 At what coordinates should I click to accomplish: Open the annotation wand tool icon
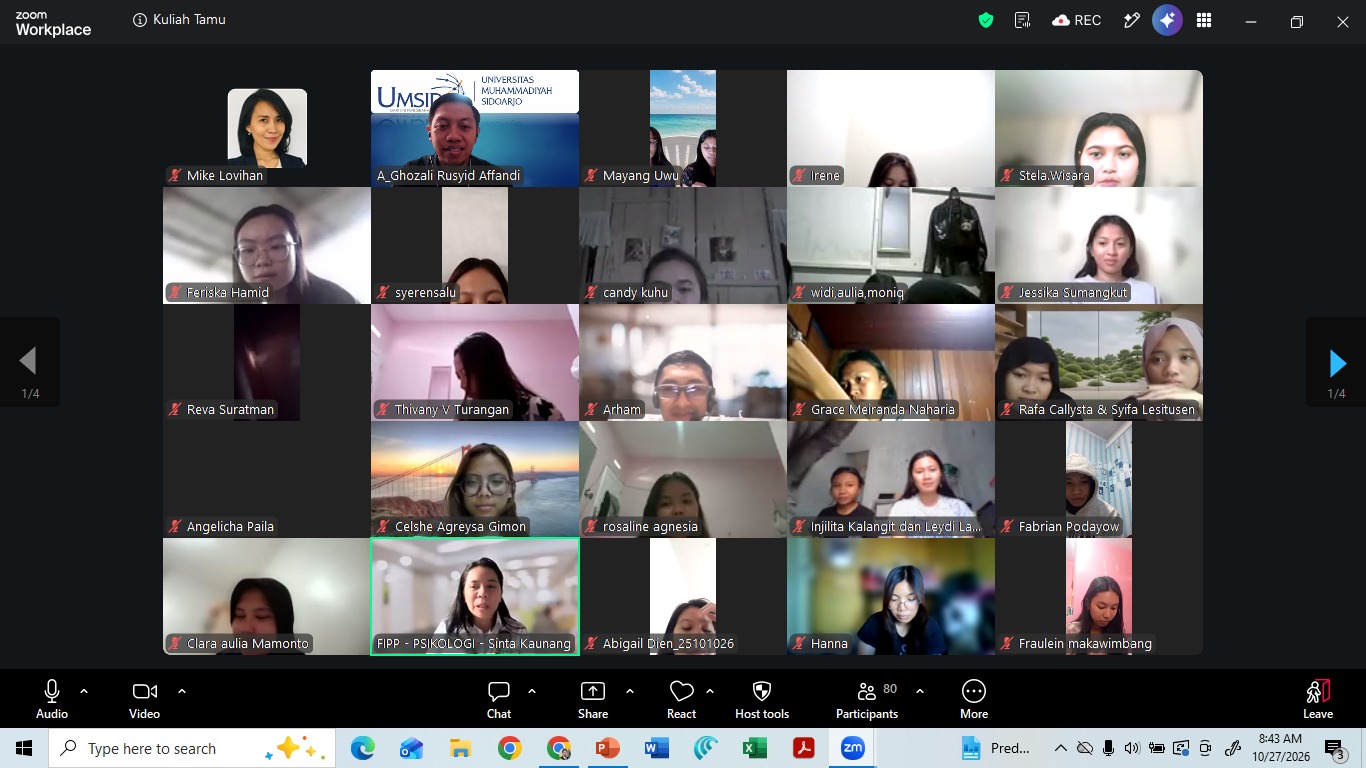pos(1132,20)
